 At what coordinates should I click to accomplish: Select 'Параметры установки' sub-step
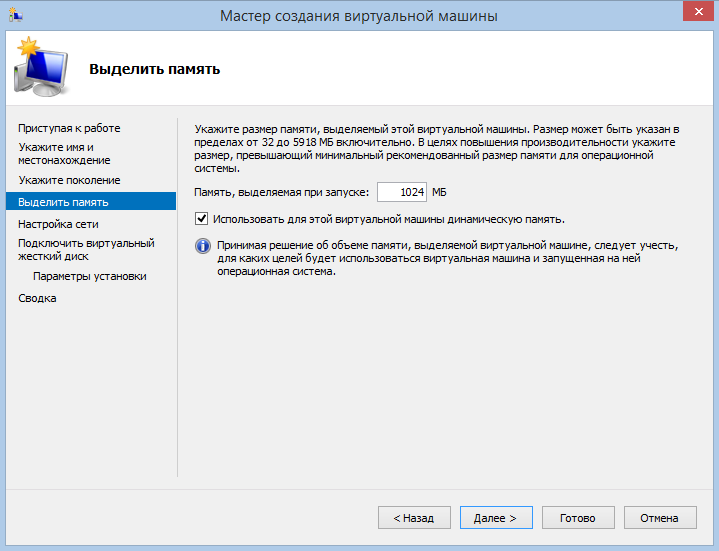click(89, 276)
